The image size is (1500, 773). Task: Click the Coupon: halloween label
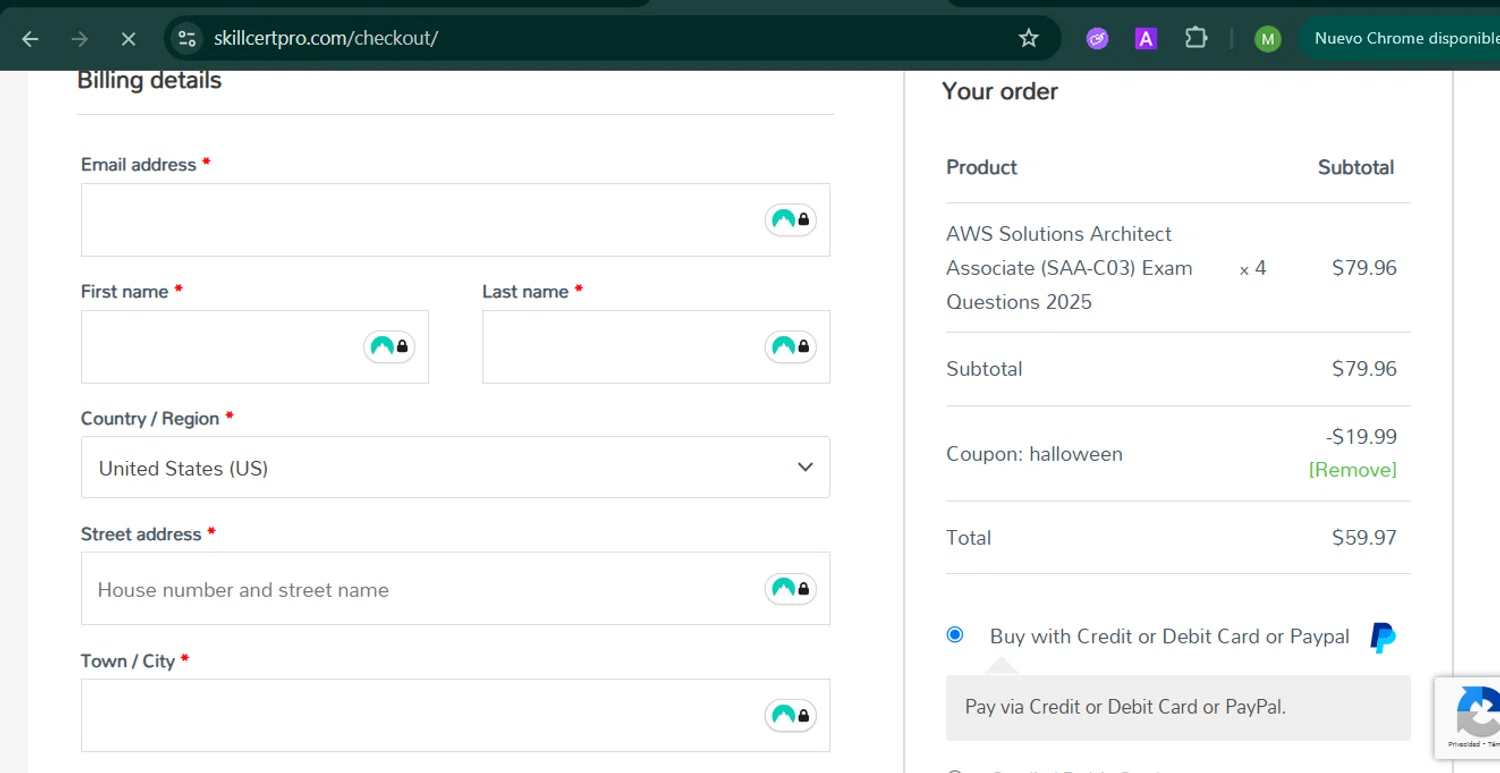click(1034, 454)
